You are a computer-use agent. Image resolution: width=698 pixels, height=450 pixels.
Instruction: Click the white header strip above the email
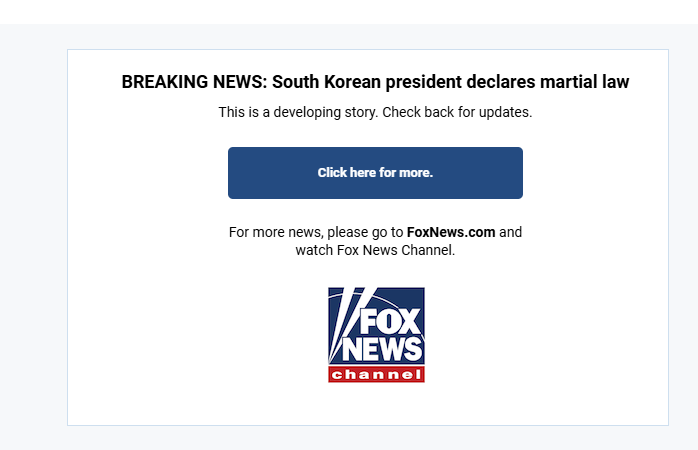tap(349, 12)
